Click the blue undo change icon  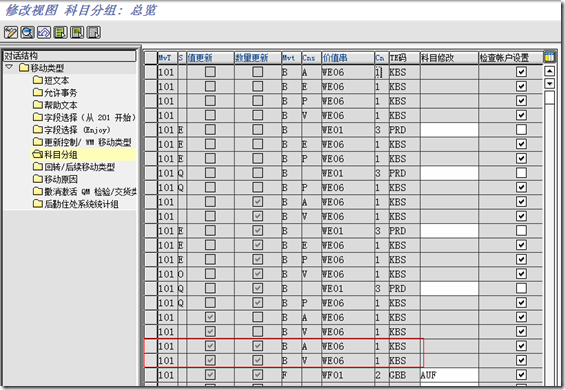[x=44, y=32]
